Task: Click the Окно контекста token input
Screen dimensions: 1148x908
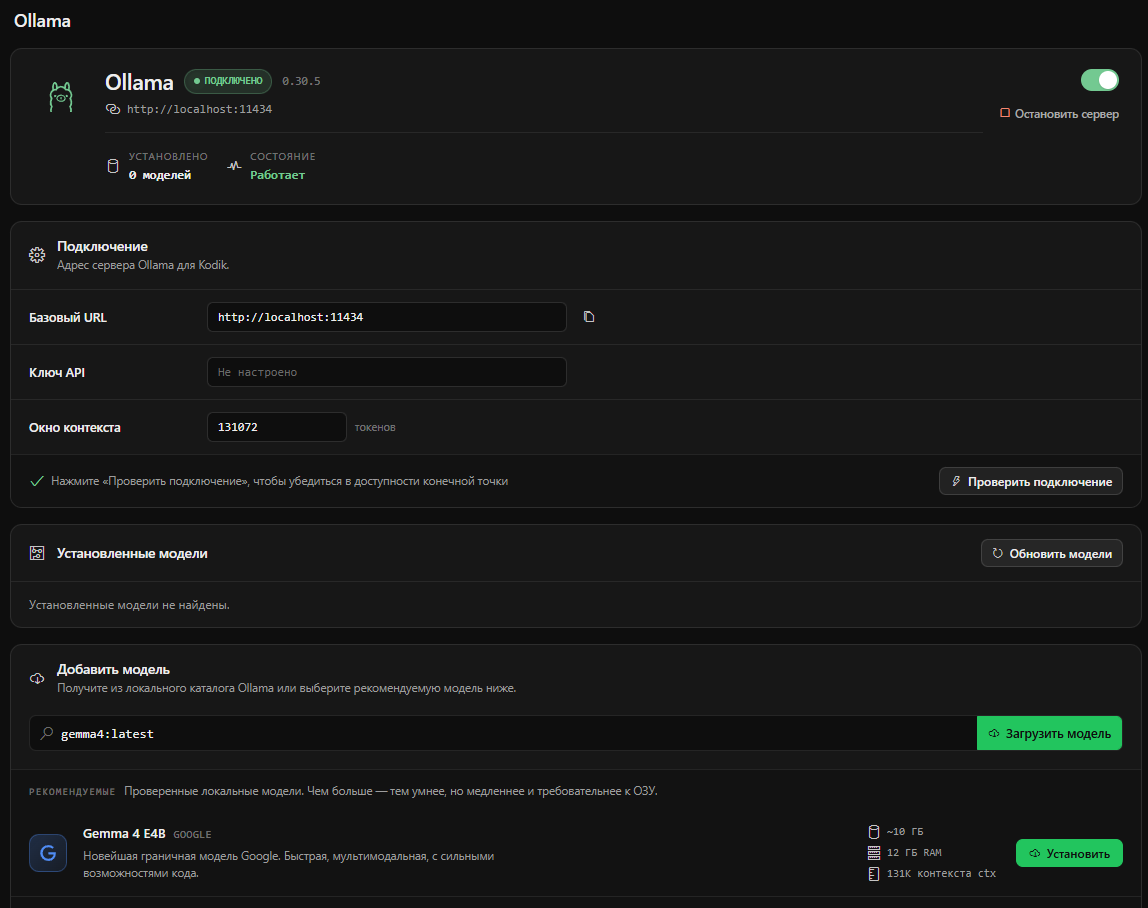Action: coord(277,427)
